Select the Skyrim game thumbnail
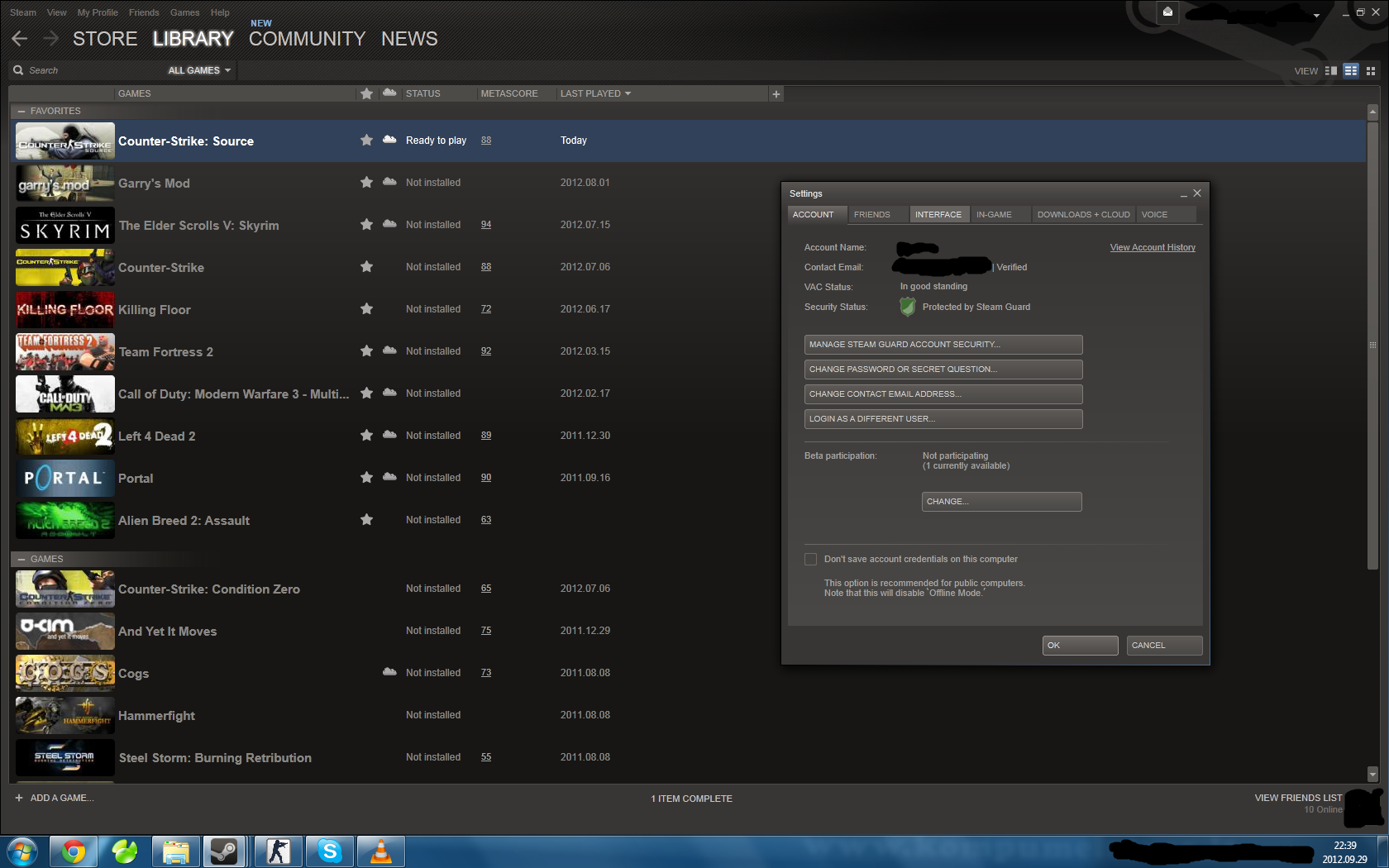Viewport: 1389px width, 868px height. pyautogui.click(x=65, y=226)
